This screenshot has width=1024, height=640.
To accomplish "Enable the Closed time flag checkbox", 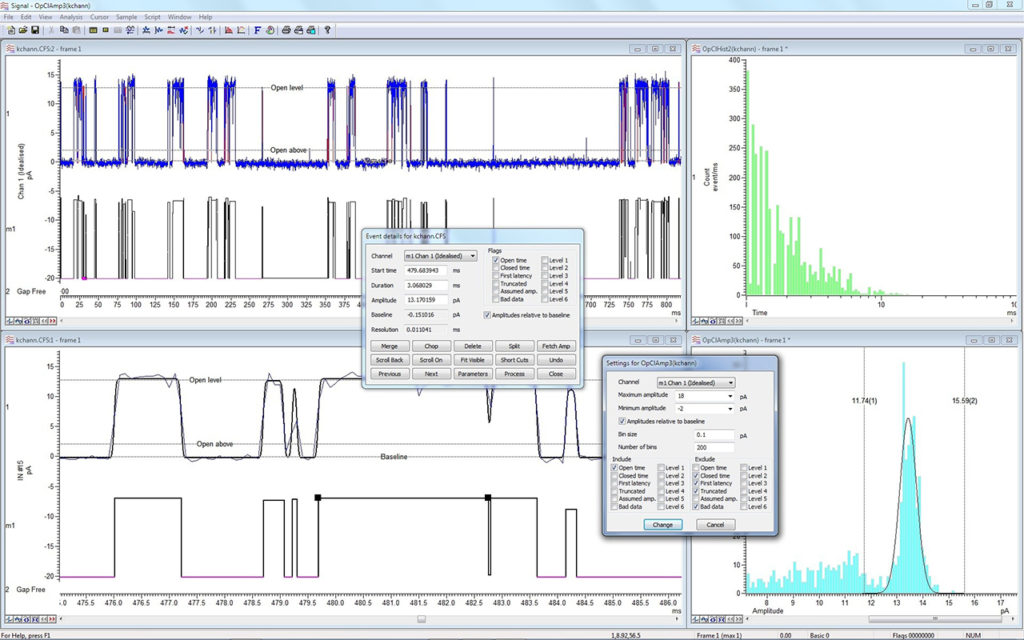I will pos(496,268).
